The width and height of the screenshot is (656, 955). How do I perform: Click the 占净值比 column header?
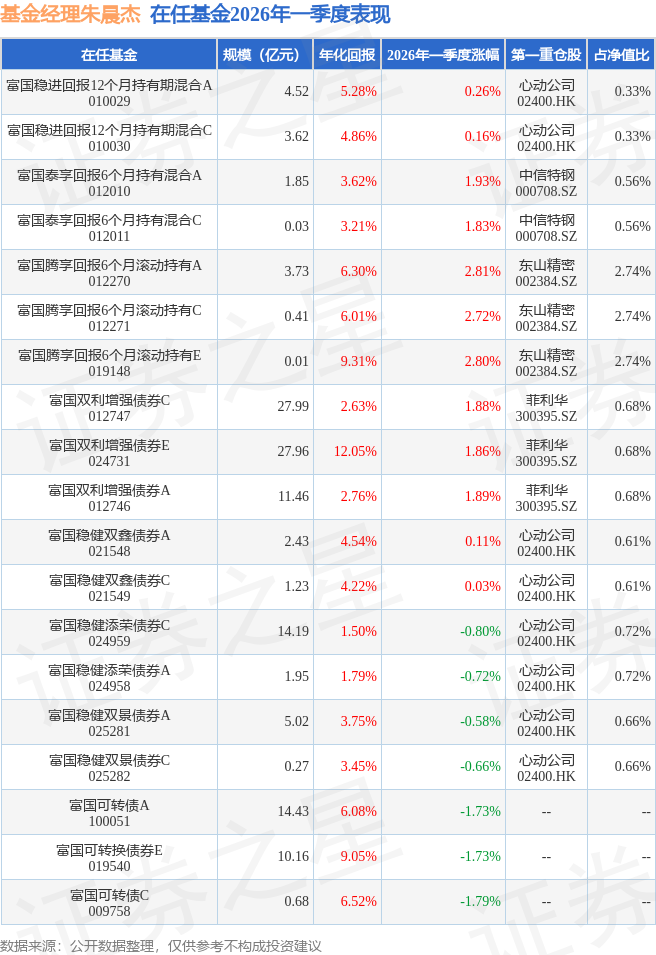(620, 55)
